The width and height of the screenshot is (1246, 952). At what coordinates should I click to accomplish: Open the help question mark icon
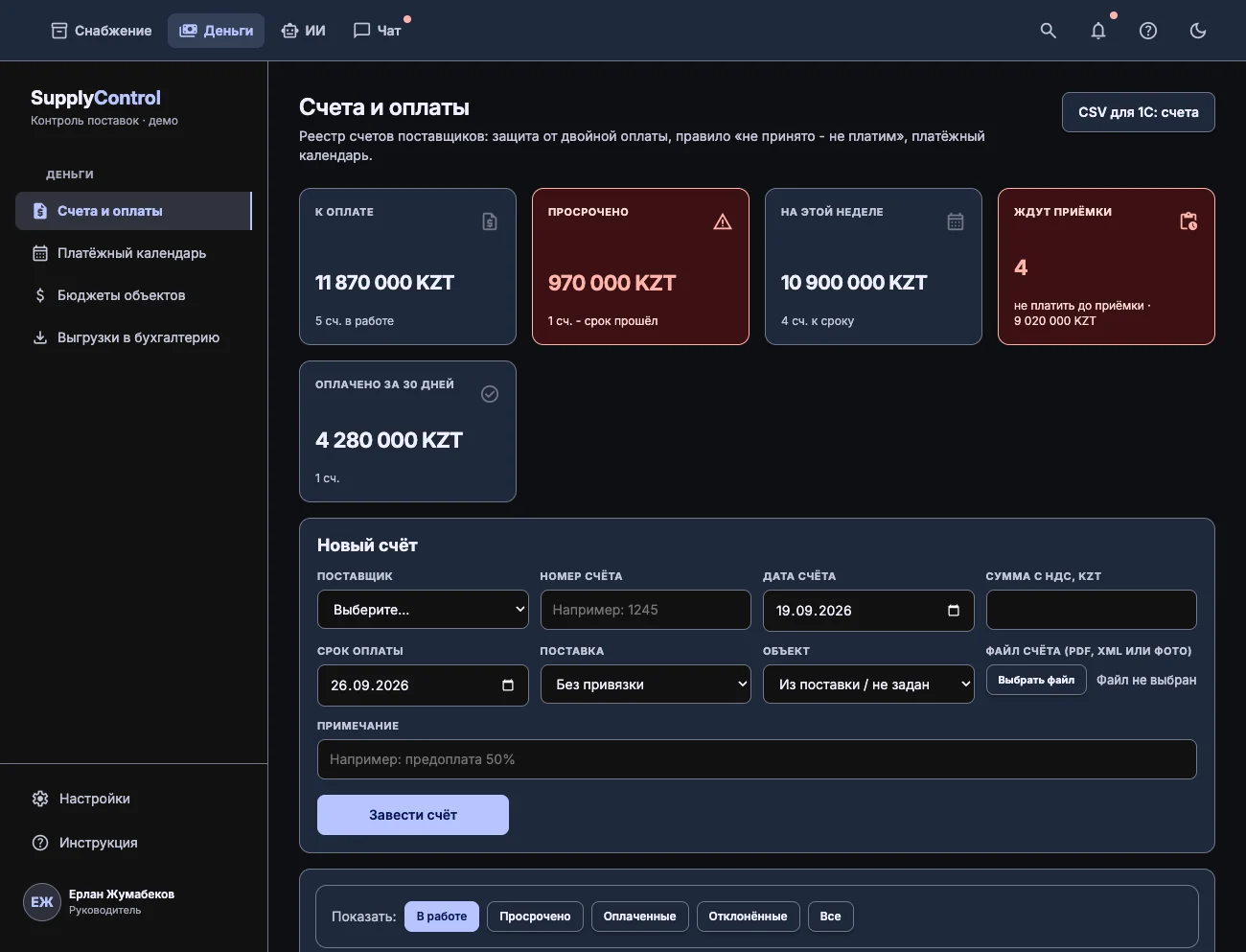pos(1148,31)
